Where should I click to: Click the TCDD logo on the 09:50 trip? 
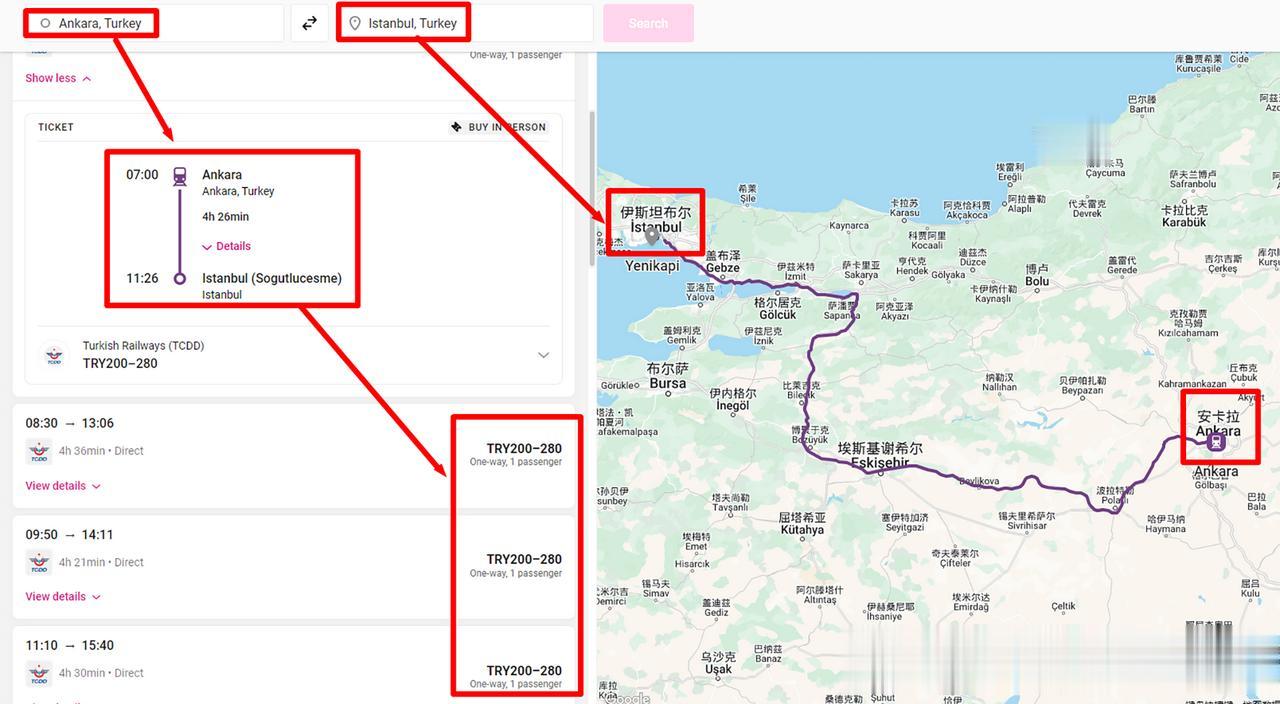(39, 563)
